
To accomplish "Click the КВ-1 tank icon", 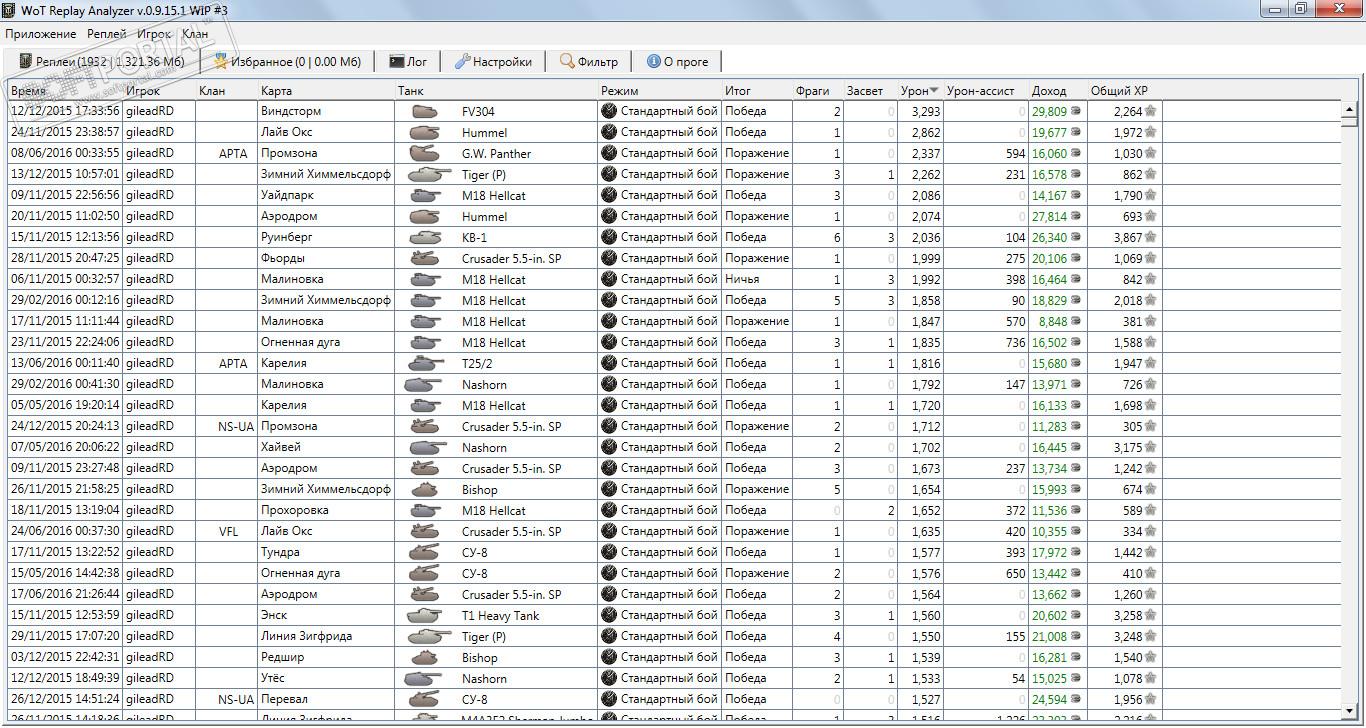I will 425,238.
